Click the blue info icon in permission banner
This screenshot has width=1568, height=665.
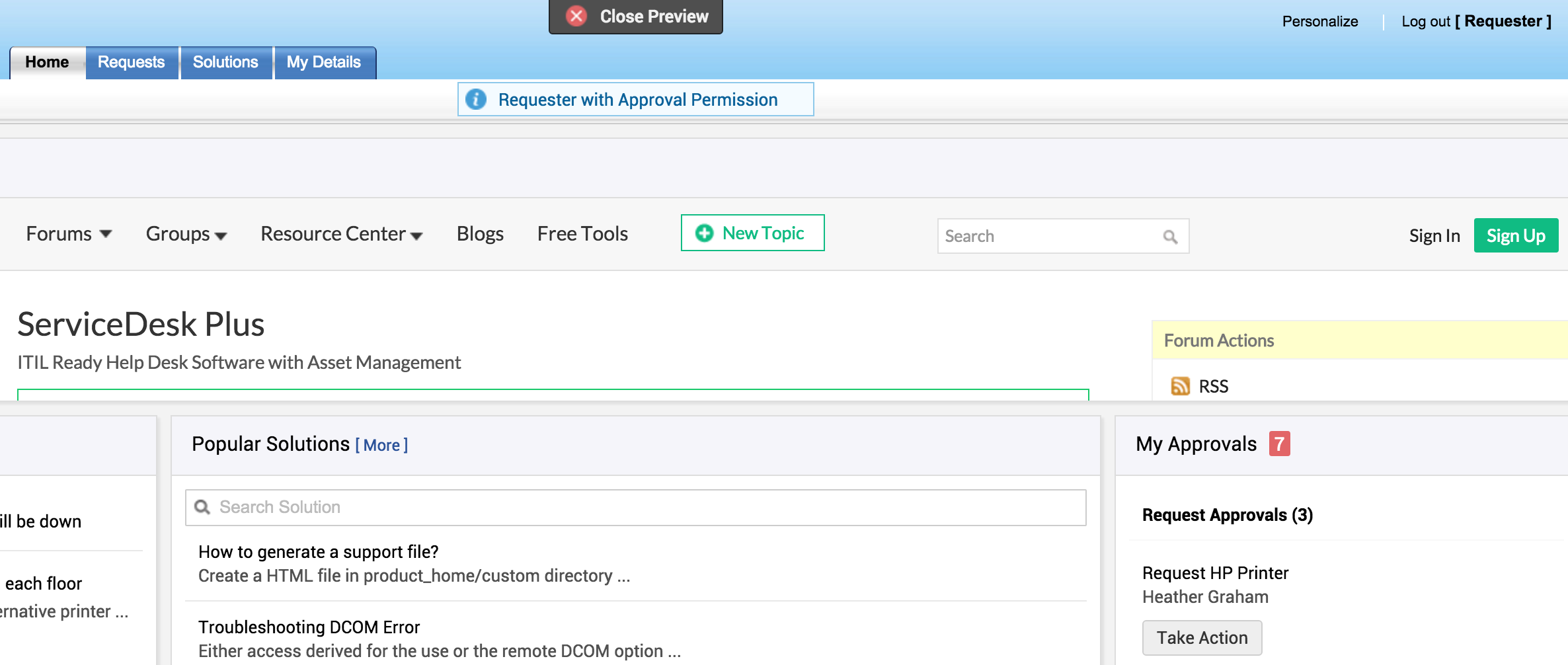click(x=476, y=99)
